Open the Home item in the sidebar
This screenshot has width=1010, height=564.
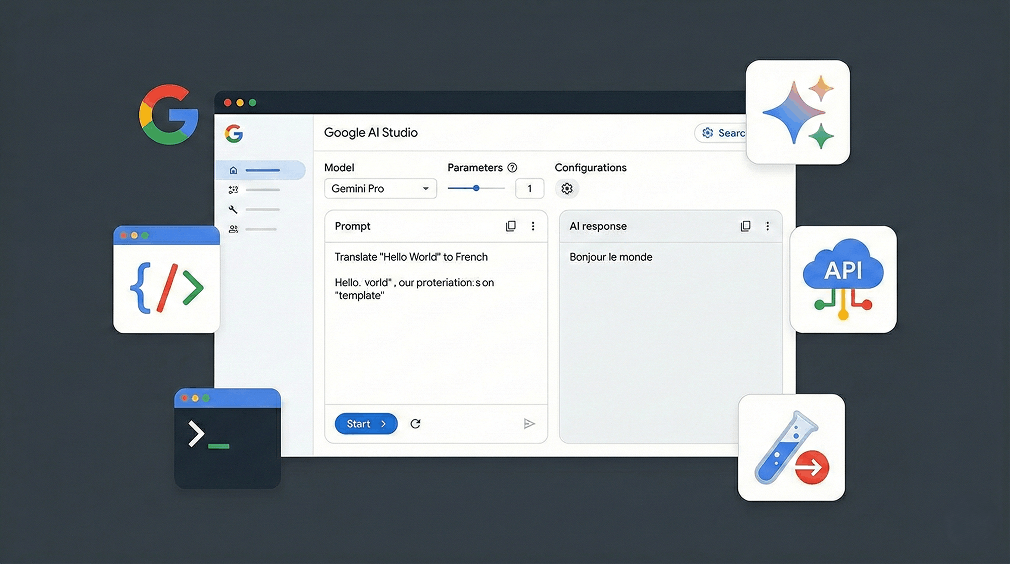click(260, 170)
